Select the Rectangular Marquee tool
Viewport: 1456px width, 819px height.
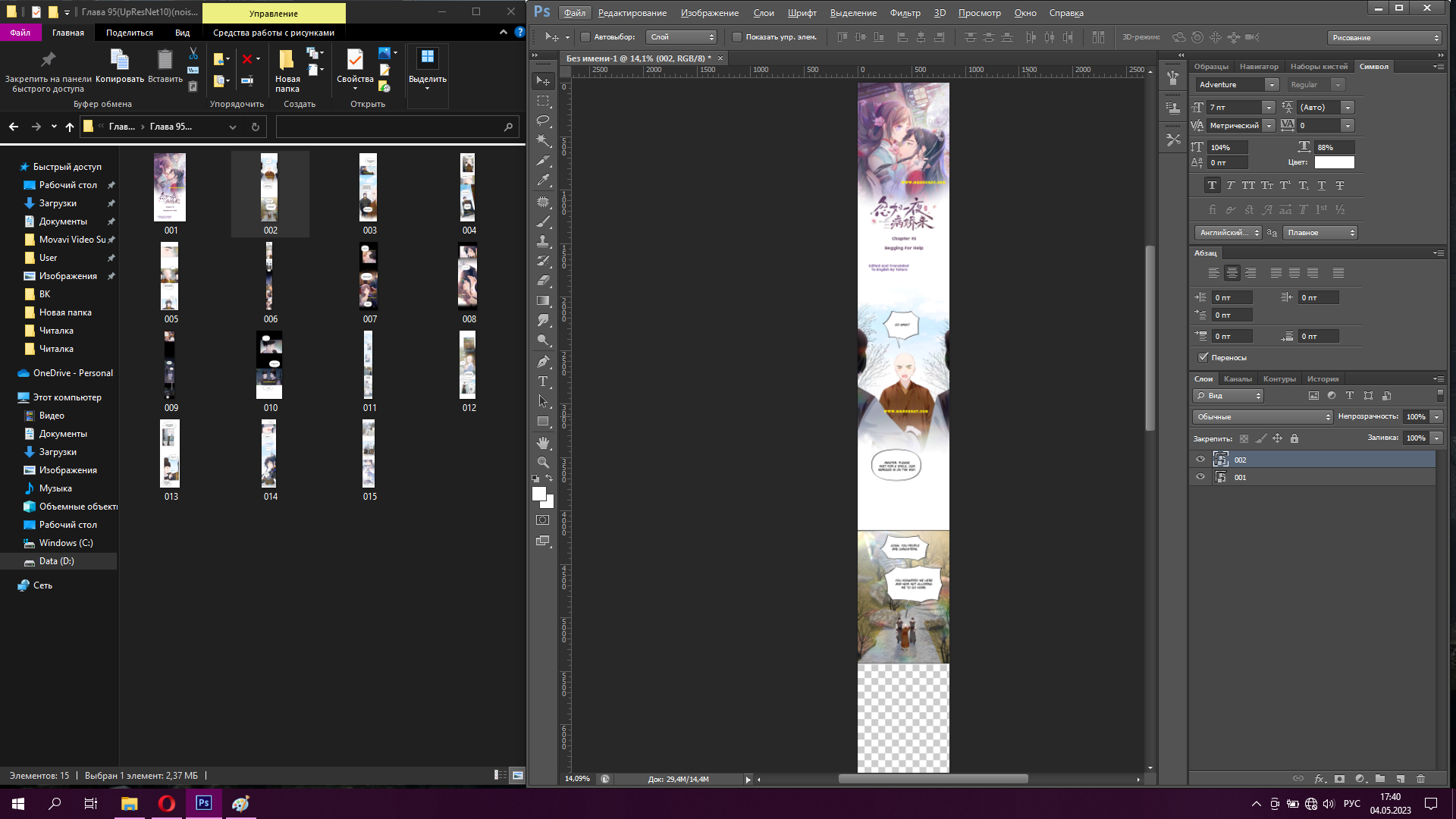(543, 101)
